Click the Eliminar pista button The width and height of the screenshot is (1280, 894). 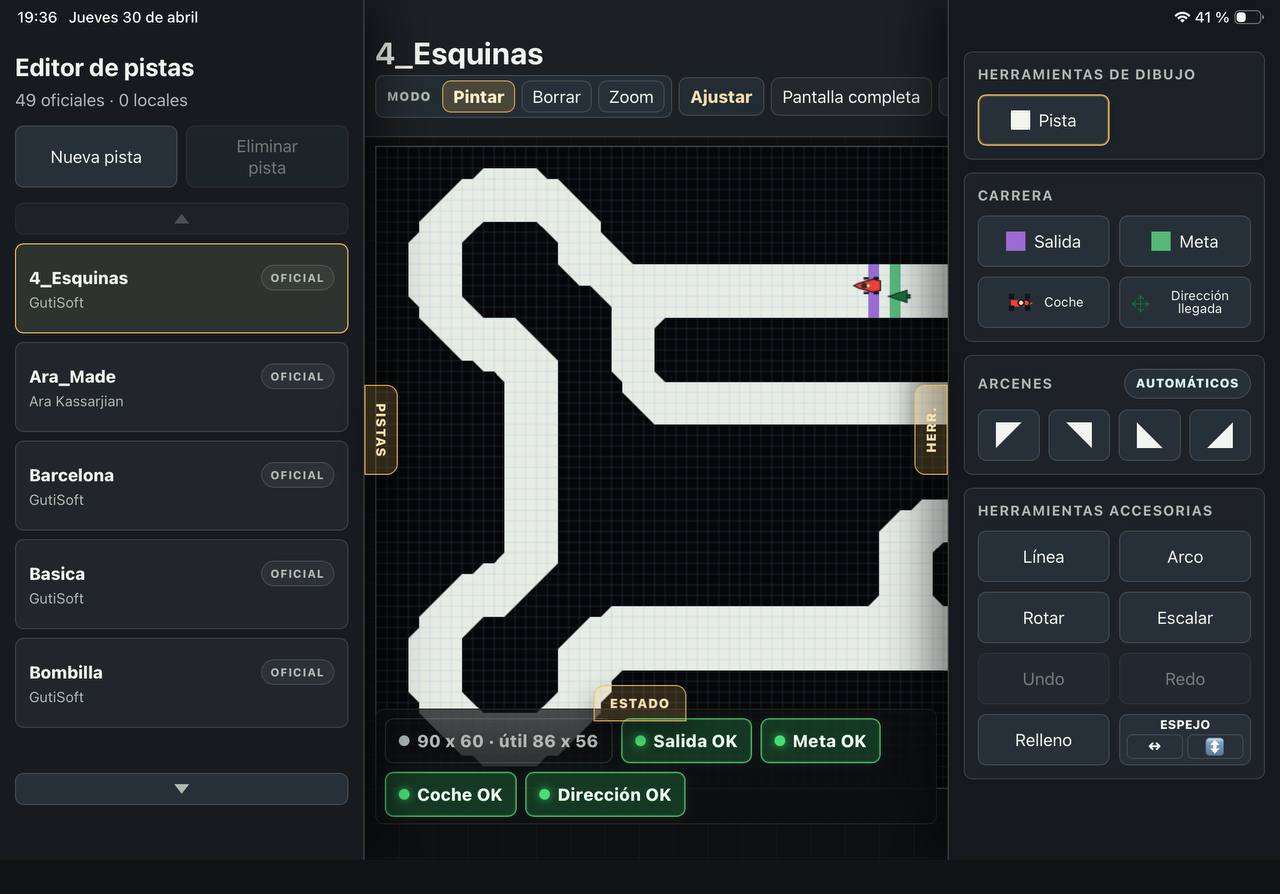click(x=267, y=157)
